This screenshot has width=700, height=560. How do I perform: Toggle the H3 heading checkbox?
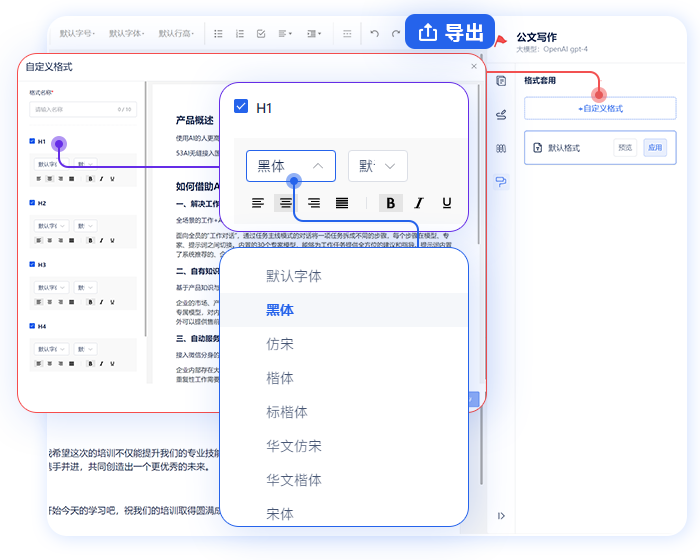click(x=32, y=264)
